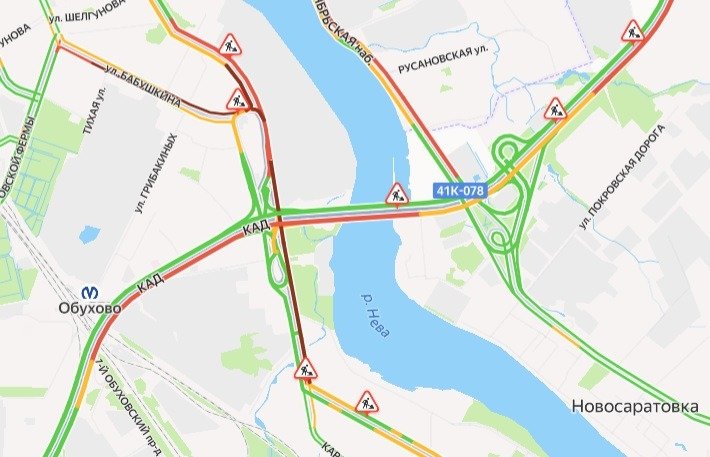The height and width of the screenshot is (457, 710).
Task: Click the roadworks sign on the КАД bridge
Action: (397, 195)
